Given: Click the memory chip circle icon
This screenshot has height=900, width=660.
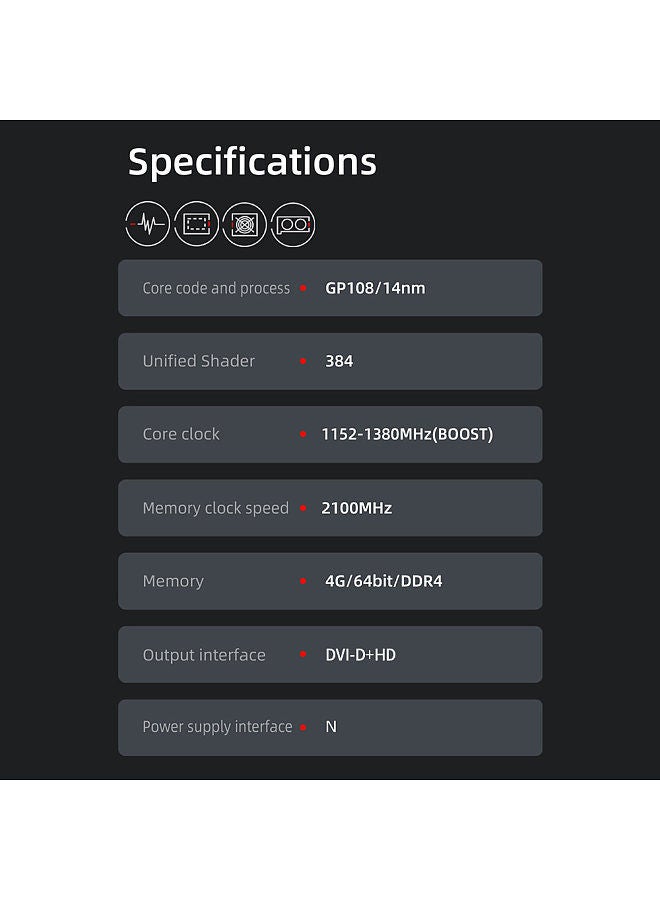Looking at the screenshot, I should (196, 224).
